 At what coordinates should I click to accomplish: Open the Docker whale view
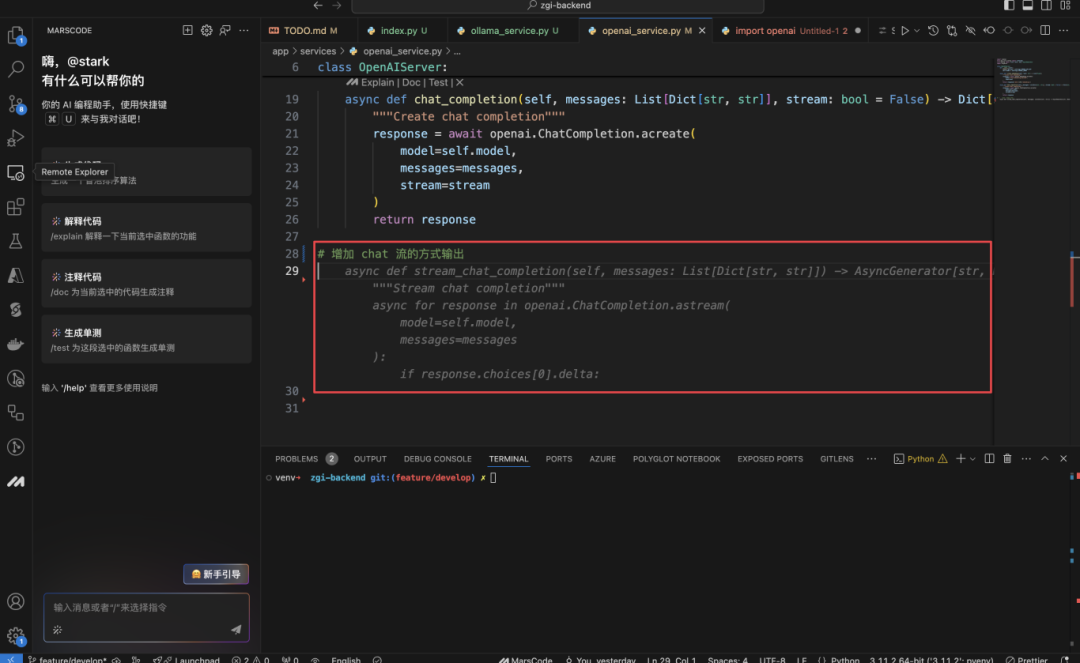(x=16, y=344)
